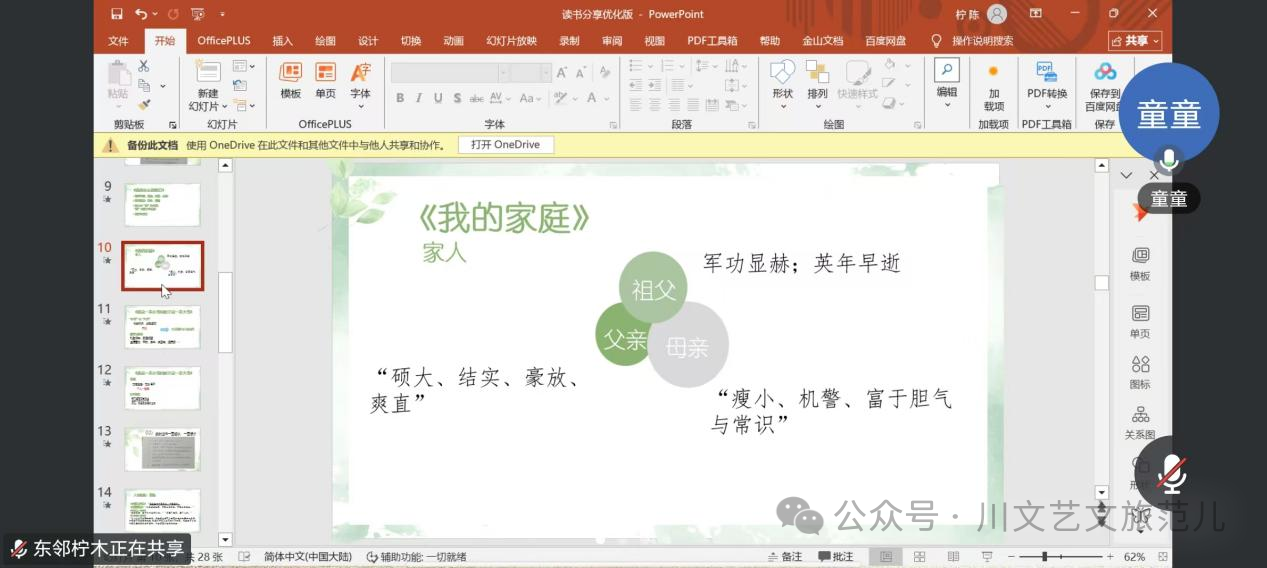Insert a new slide (新建幻灯片)
Screen dimensions: 1267x568
(207, 85)
